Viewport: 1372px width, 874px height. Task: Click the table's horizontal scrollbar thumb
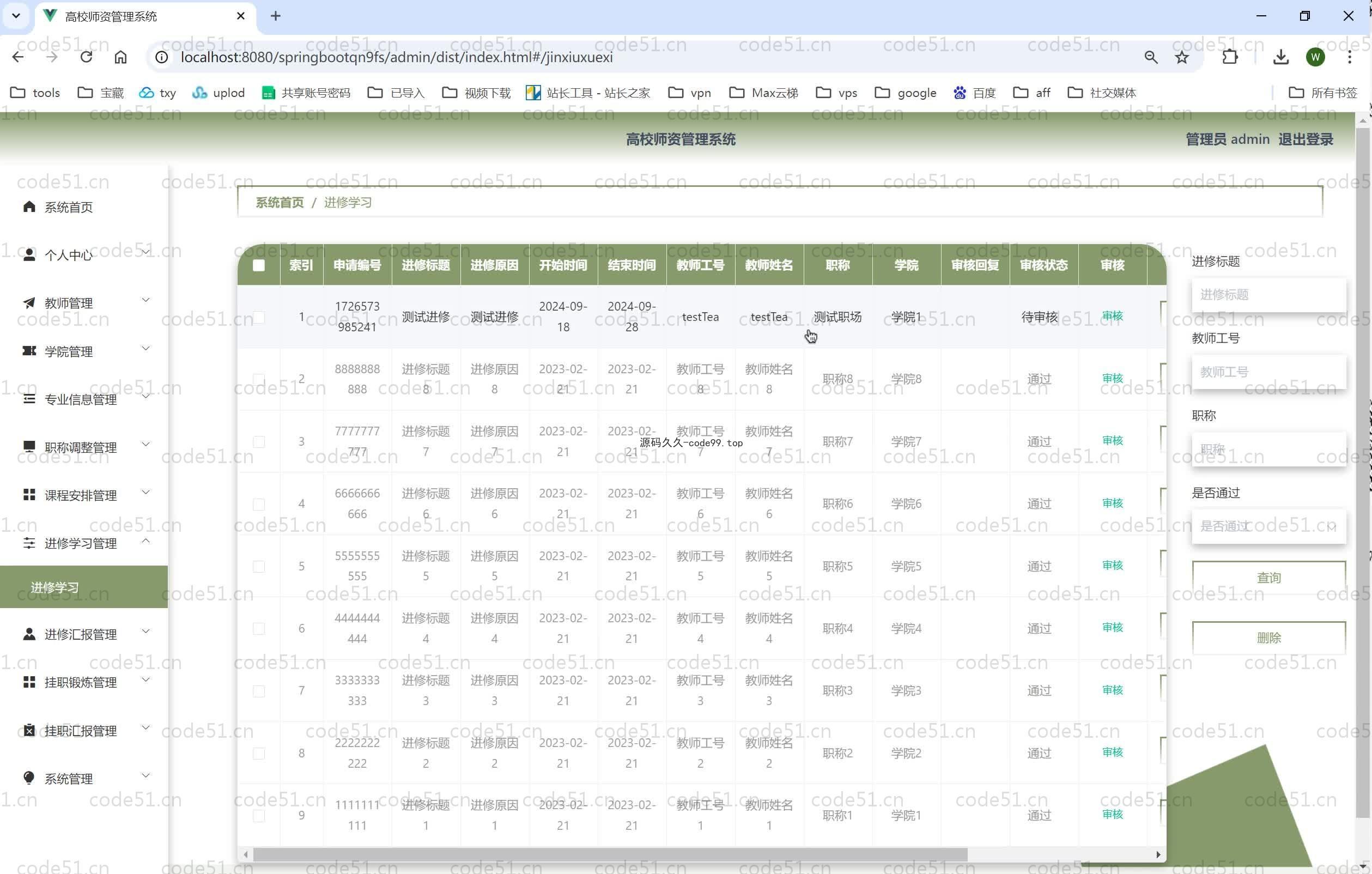point(610,854)
